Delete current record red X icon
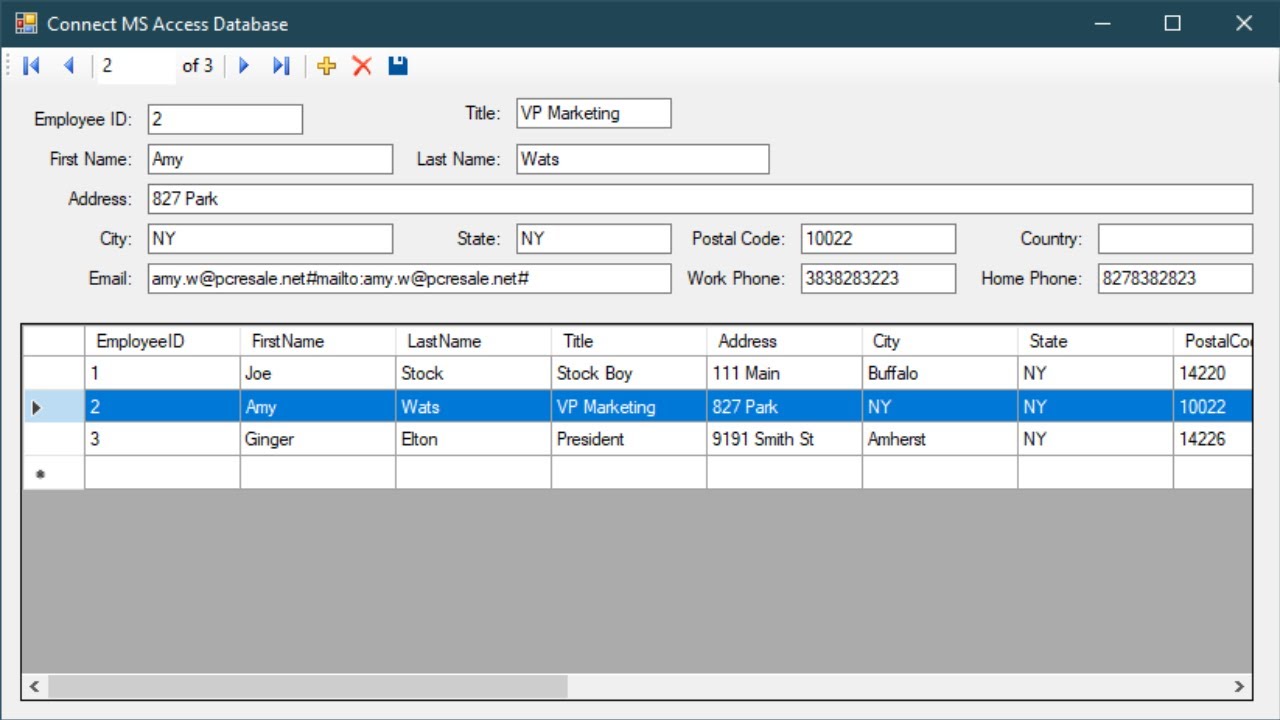 tap(362, 66)
